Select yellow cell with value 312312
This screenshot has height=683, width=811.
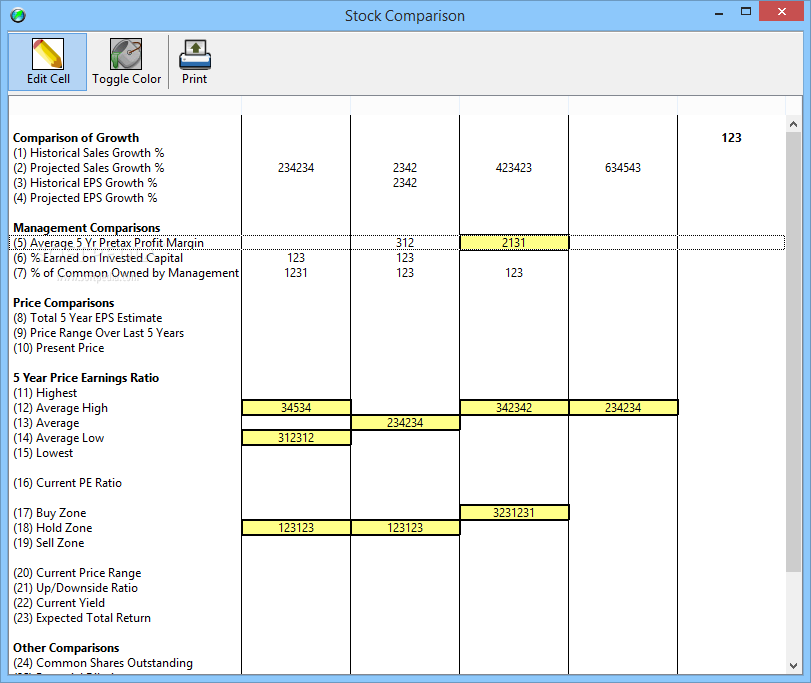[x=296, y=437]
